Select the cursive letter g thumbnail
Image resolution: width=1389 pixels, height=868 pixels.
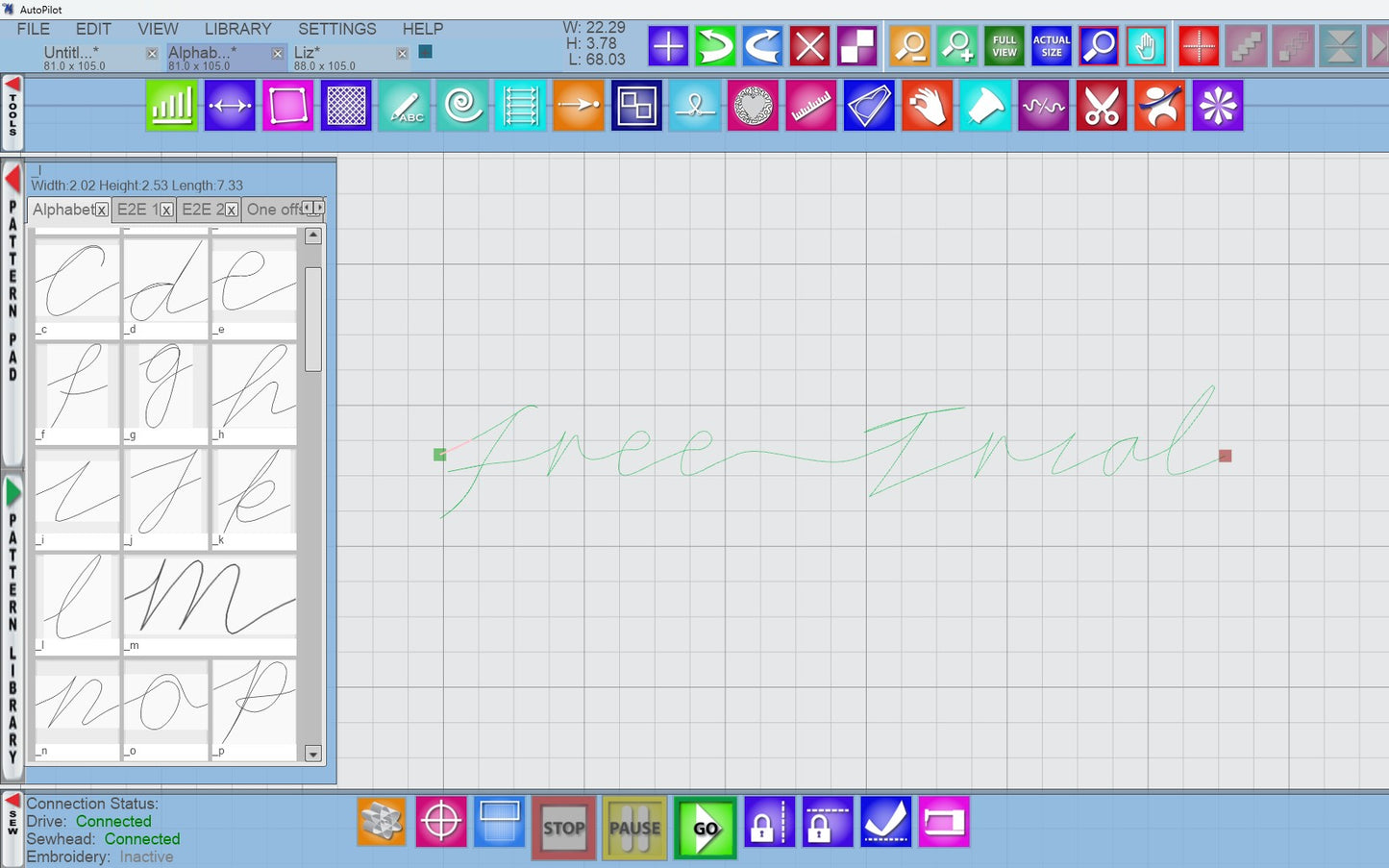pos(165,389)
